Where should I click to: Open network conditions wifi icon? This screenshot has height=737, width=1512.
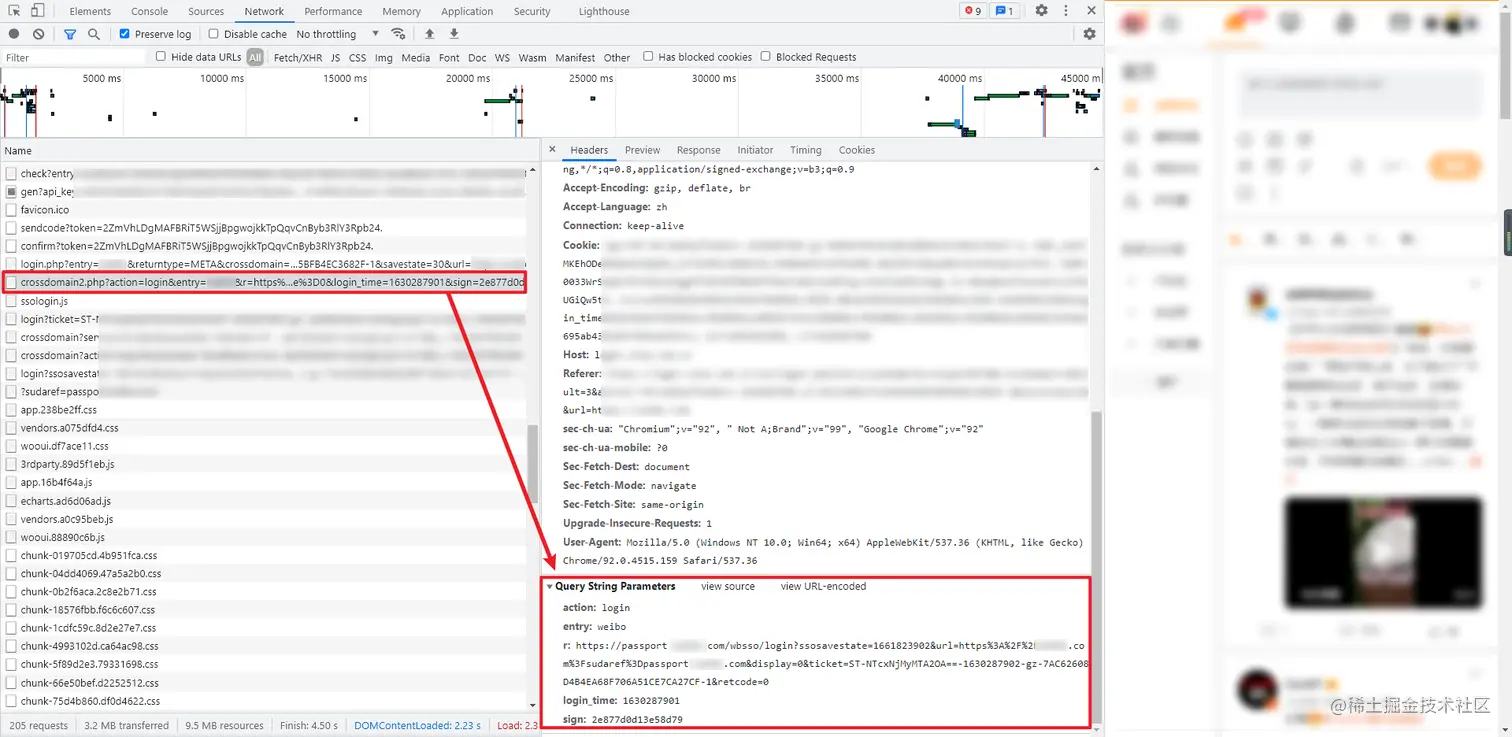pyautogui.click(x=398, y=34)
